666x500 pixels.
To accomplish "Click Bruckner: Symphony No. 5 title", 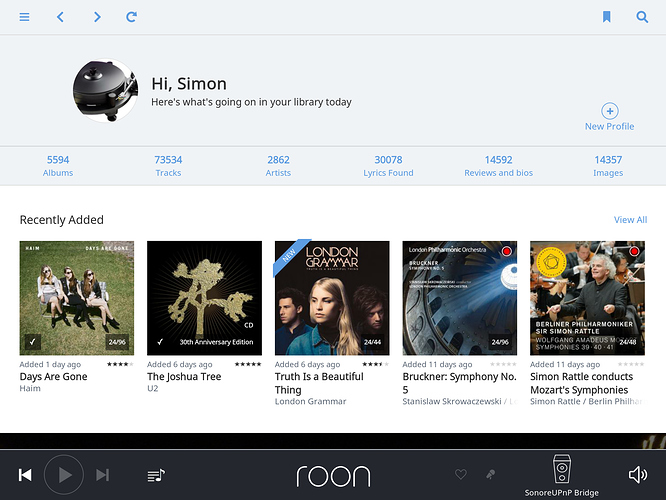I will pyautogui.click(x=460, y=383).
